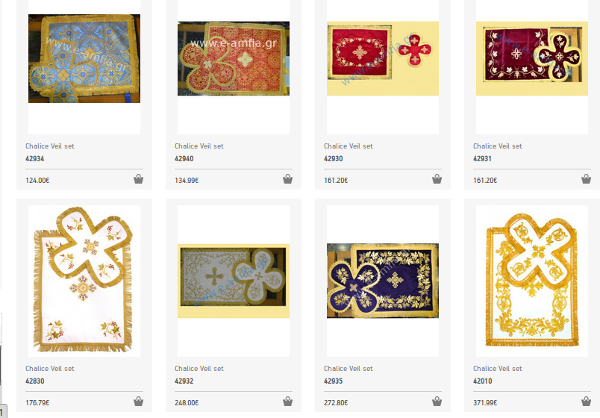This screenshot has width=600, height=418.
Task: Select product code 42935
Action: click(333, 381)
